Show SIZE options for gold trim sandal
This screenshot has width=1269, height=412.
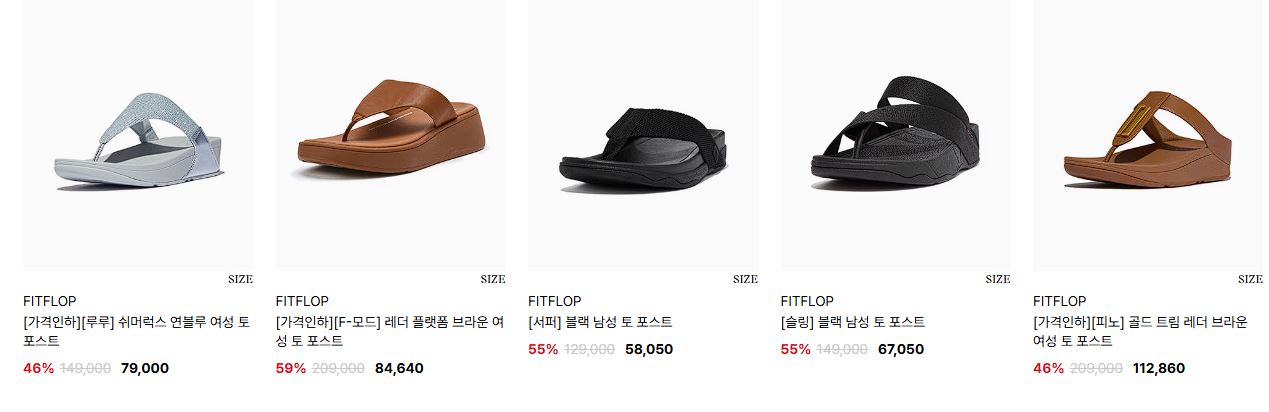pos(1250,280)
